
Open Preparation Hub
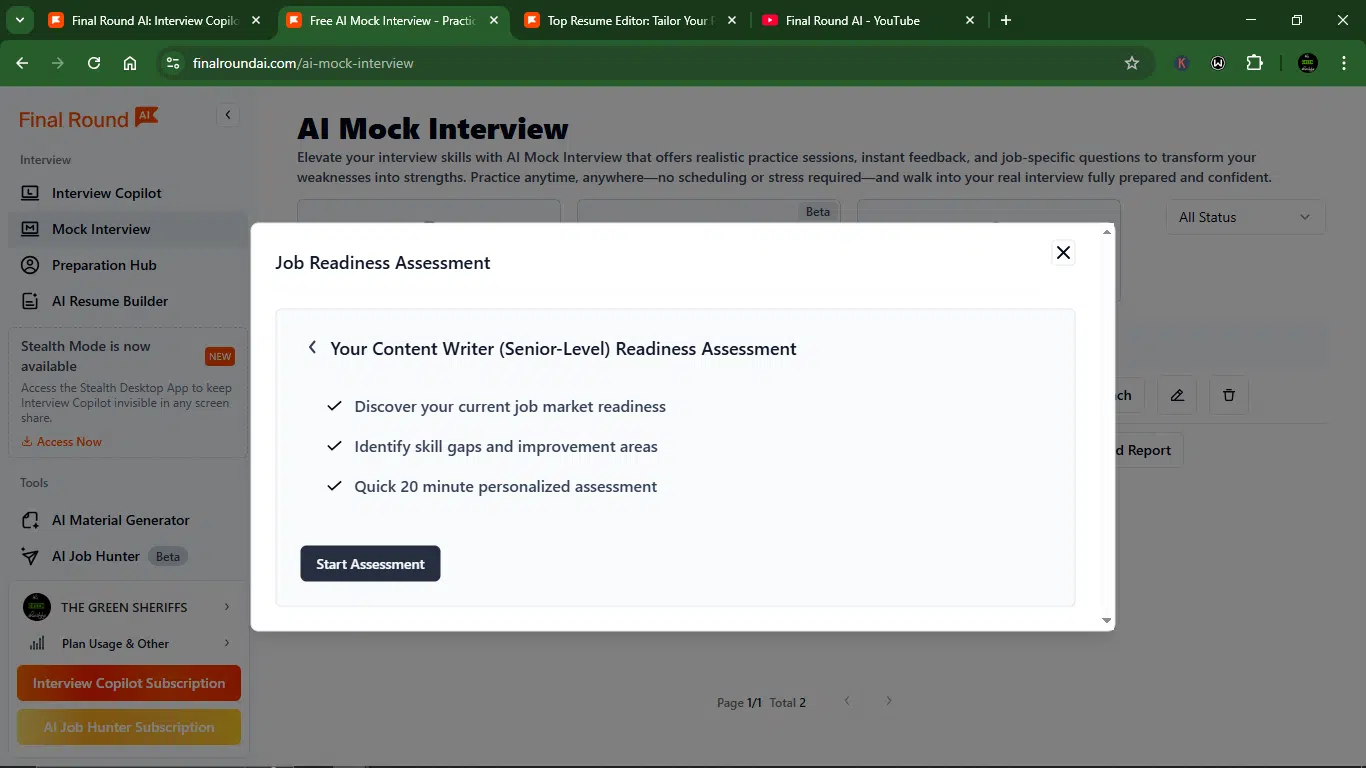pyautogui.click(x=128, y=265)
